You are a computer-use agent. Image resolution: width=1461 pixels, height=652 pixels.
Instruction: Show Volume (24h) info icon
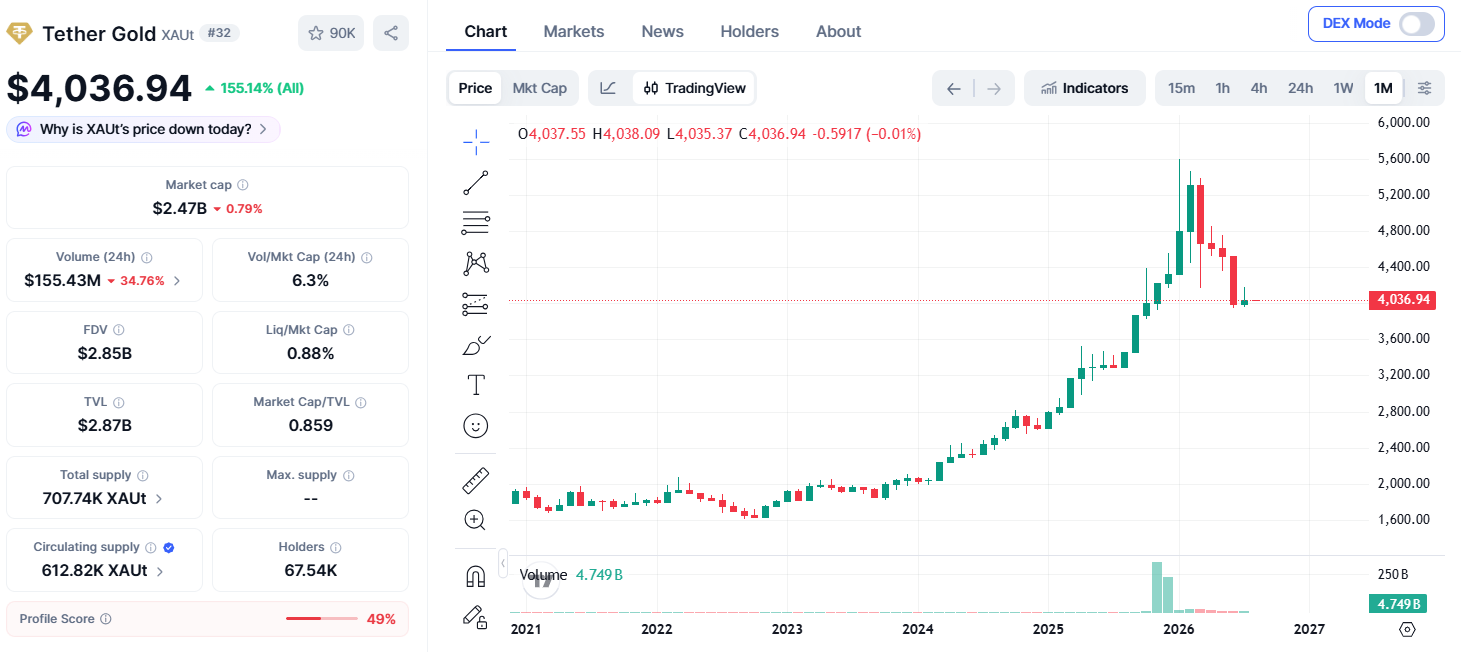(147, 257)
